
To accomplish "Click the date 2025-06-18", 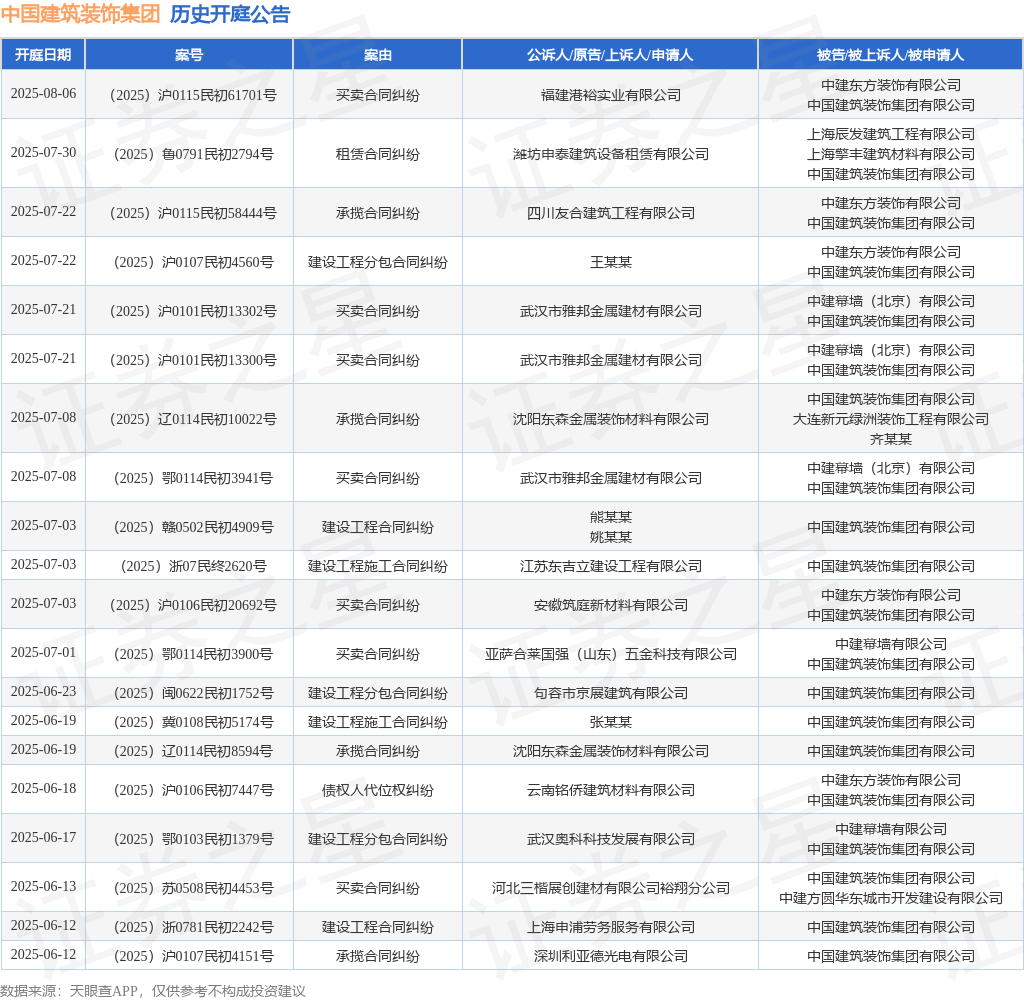I will point(43,788).
